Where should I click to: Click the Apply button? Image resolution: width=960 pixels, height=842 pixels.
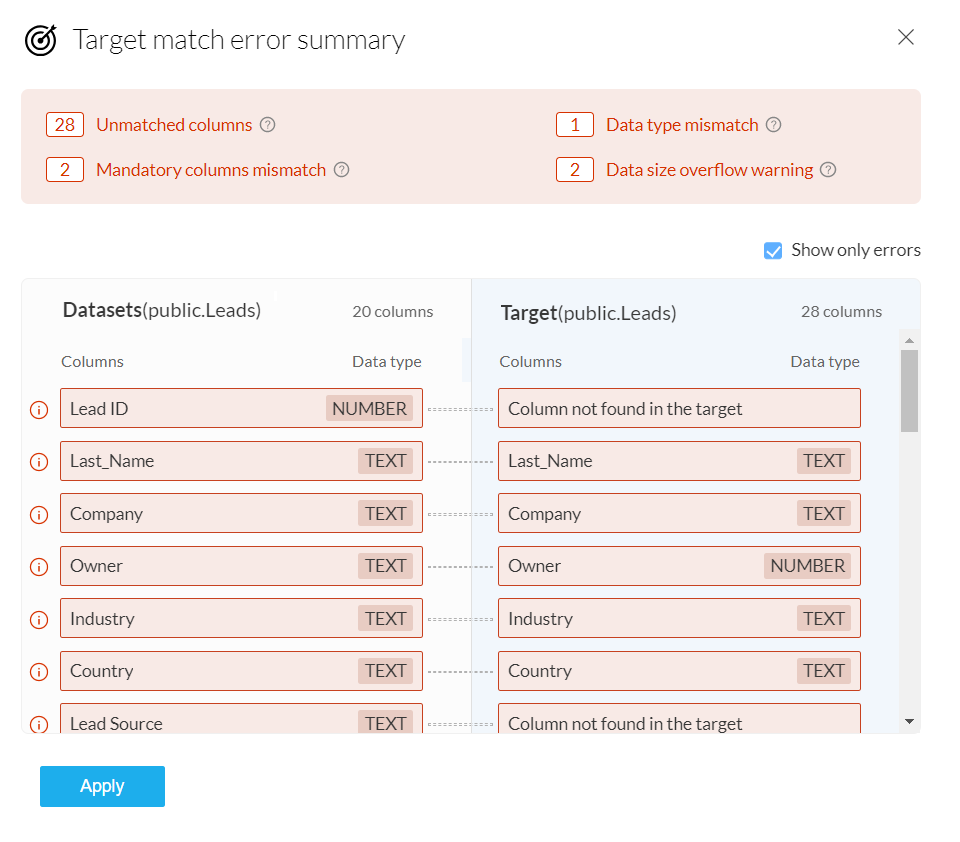coord(102,786)
